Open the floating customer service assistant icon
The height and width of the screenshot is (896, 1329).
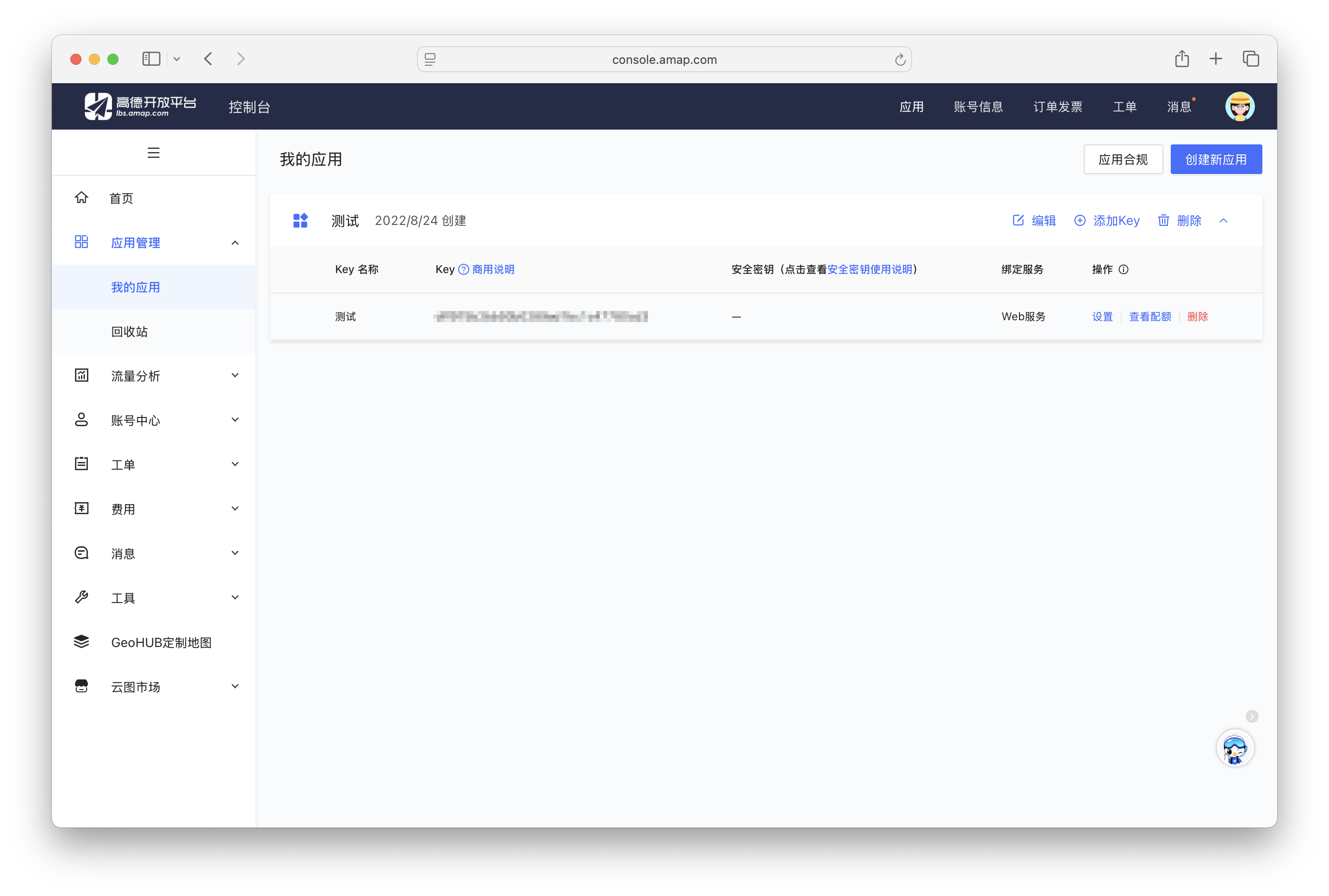pyautogui.click(x=1236, y=748)
